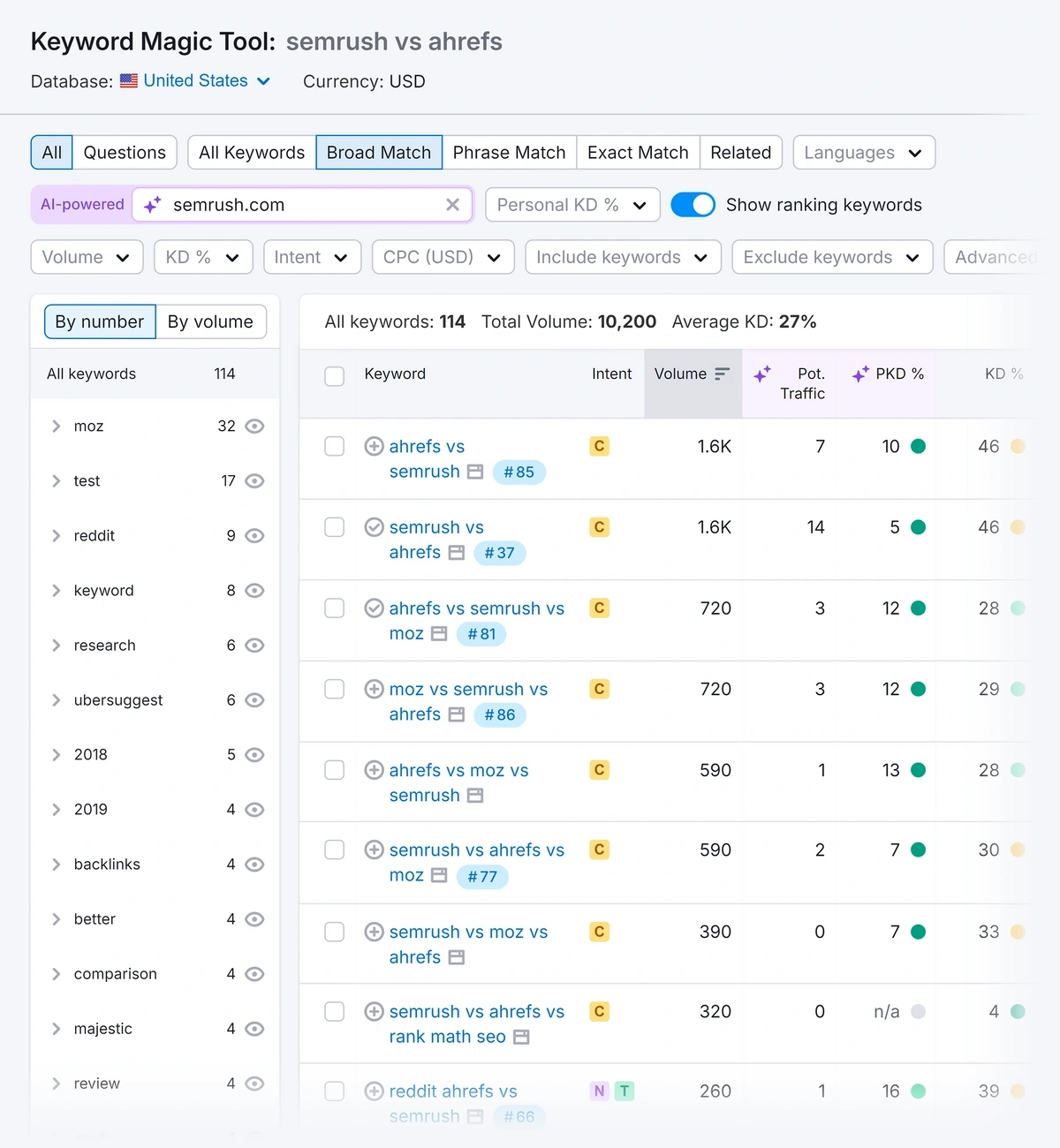Viewport: 1060px width, 1148px height.
Task: Click the gray PKD dot for n/a row
Action: tap(918, 1011)
